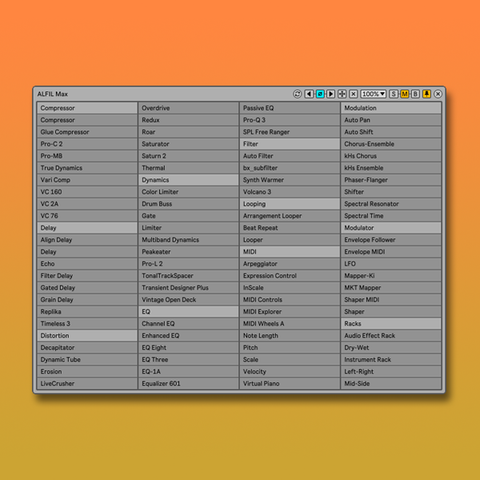Viewport: 480px width, 480px height.
Task: Choose VC 160 in the list
Action: (x=87, y=192)
